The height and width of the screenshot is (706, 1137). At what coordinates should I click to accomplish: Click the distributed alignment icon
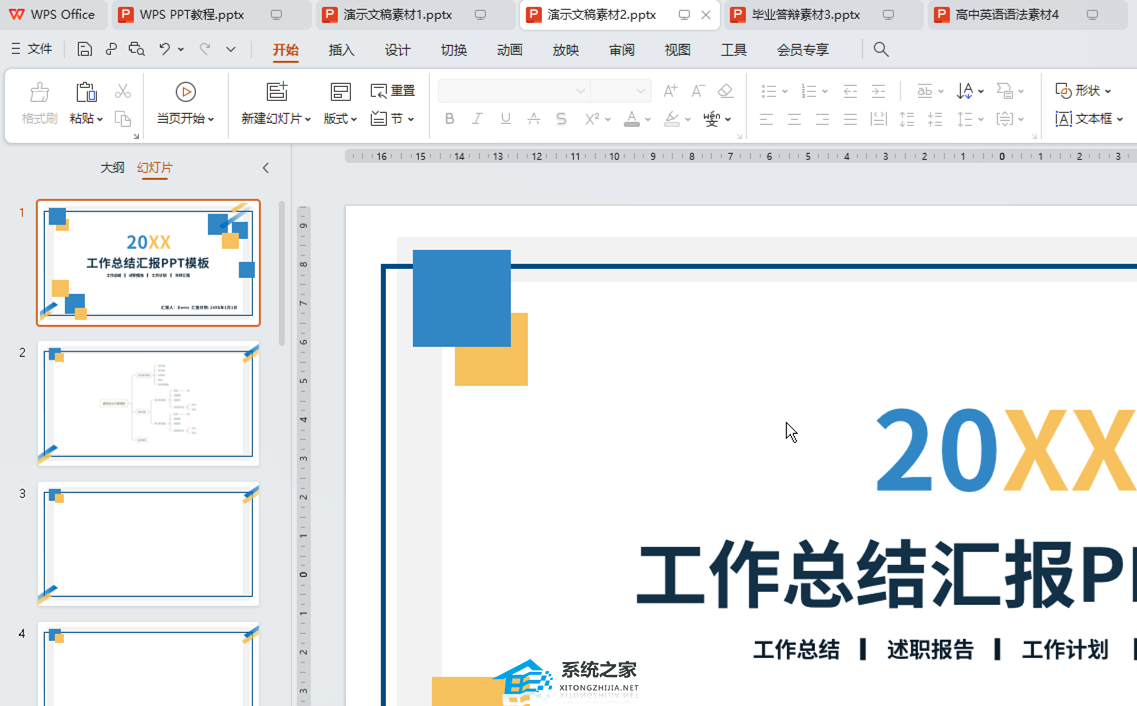[878, 119]
